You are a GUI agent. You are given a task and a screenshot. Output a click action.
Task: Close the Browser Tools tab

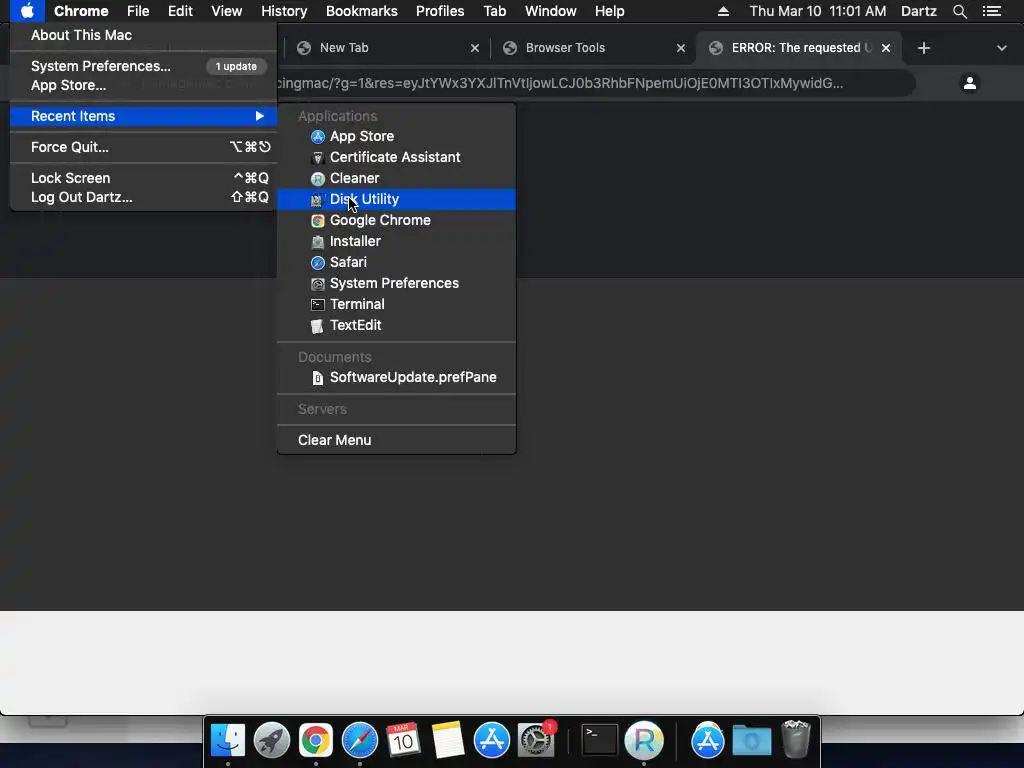pyautogui.click(x=680, y=48)
